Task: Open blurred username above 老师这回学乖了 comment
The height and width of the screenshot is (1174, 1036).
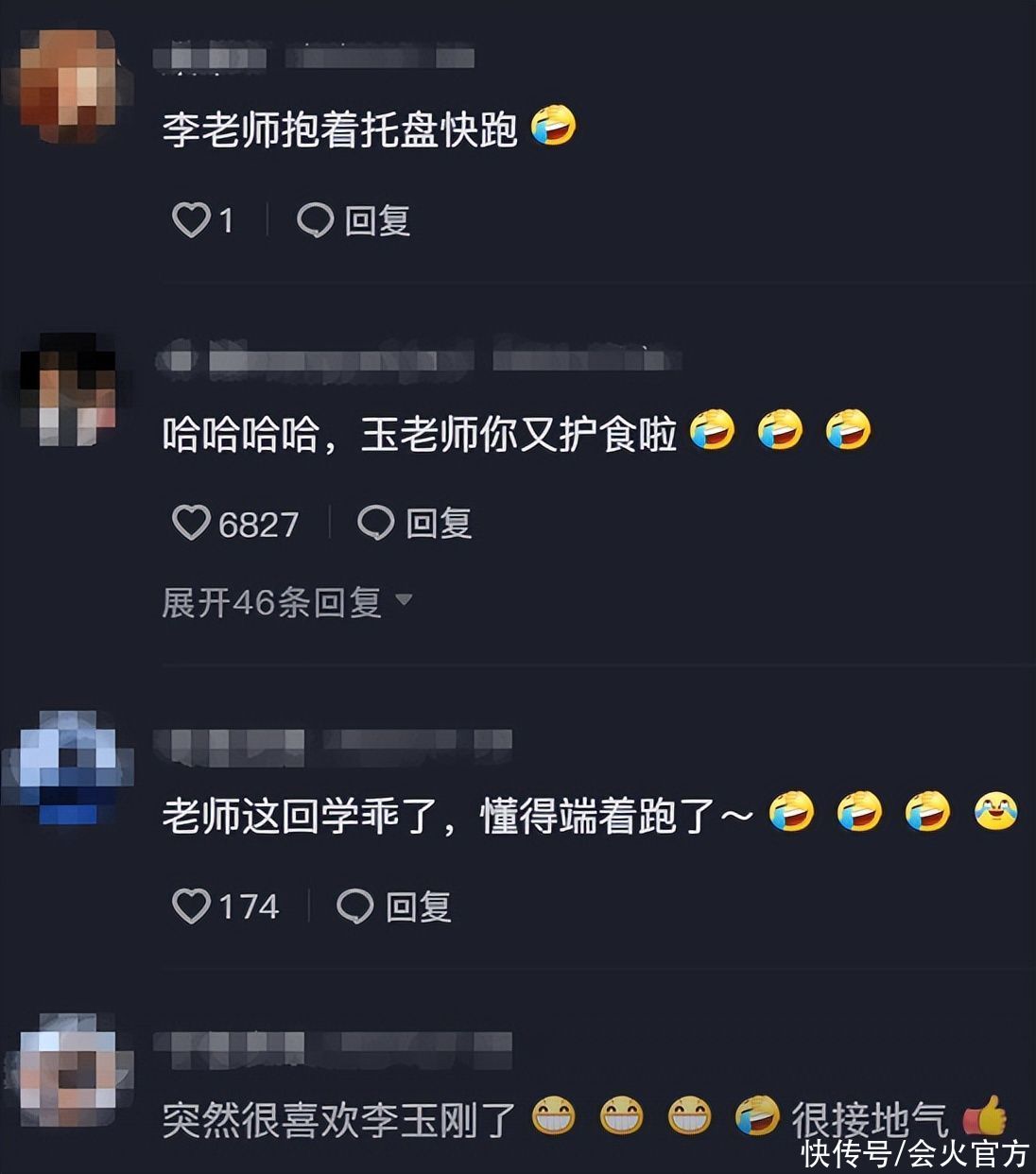Action: [333, 747]
